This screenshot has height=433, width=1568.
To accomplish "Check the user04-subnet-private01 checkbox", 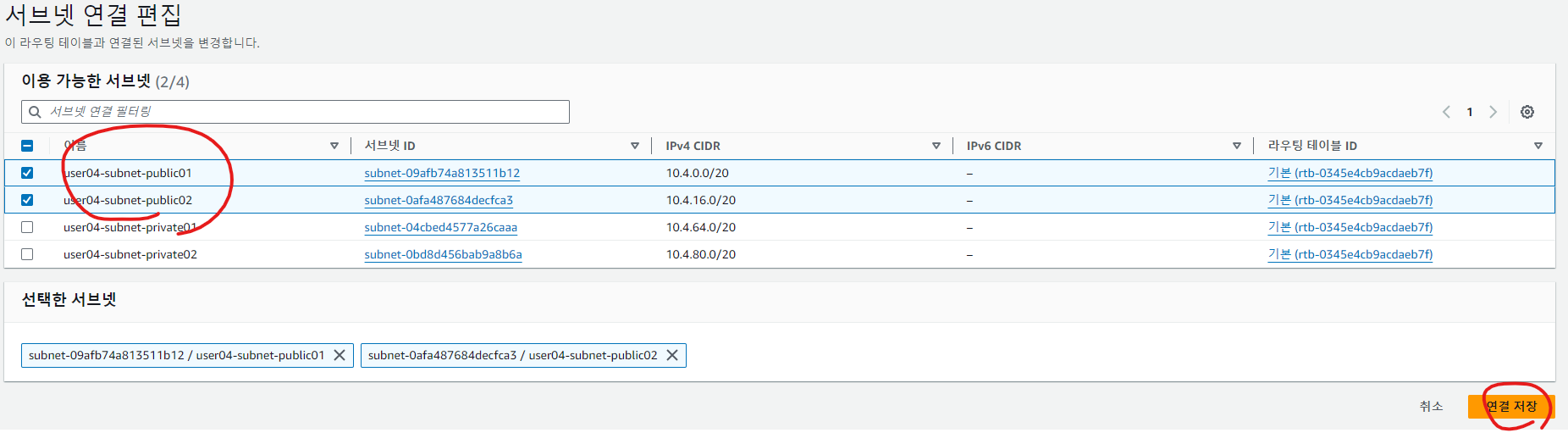I will (27, 227).
